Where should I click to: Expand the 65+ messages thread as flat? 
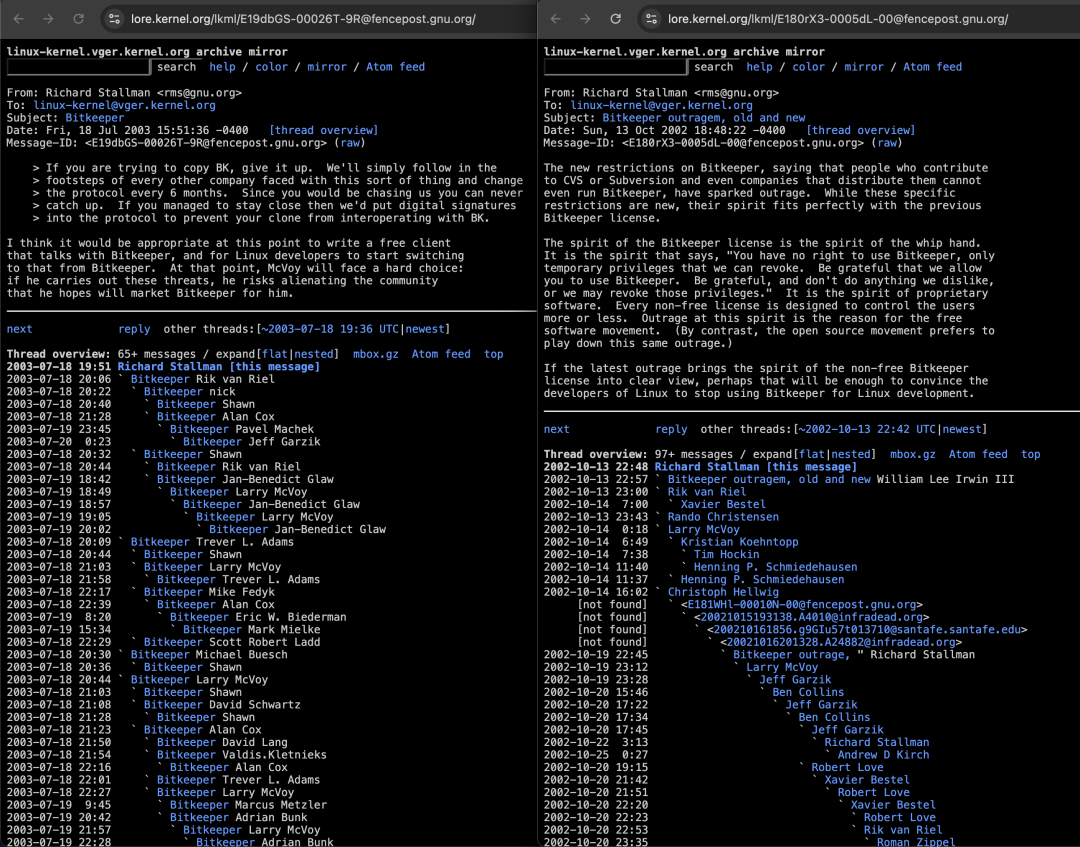275,354
